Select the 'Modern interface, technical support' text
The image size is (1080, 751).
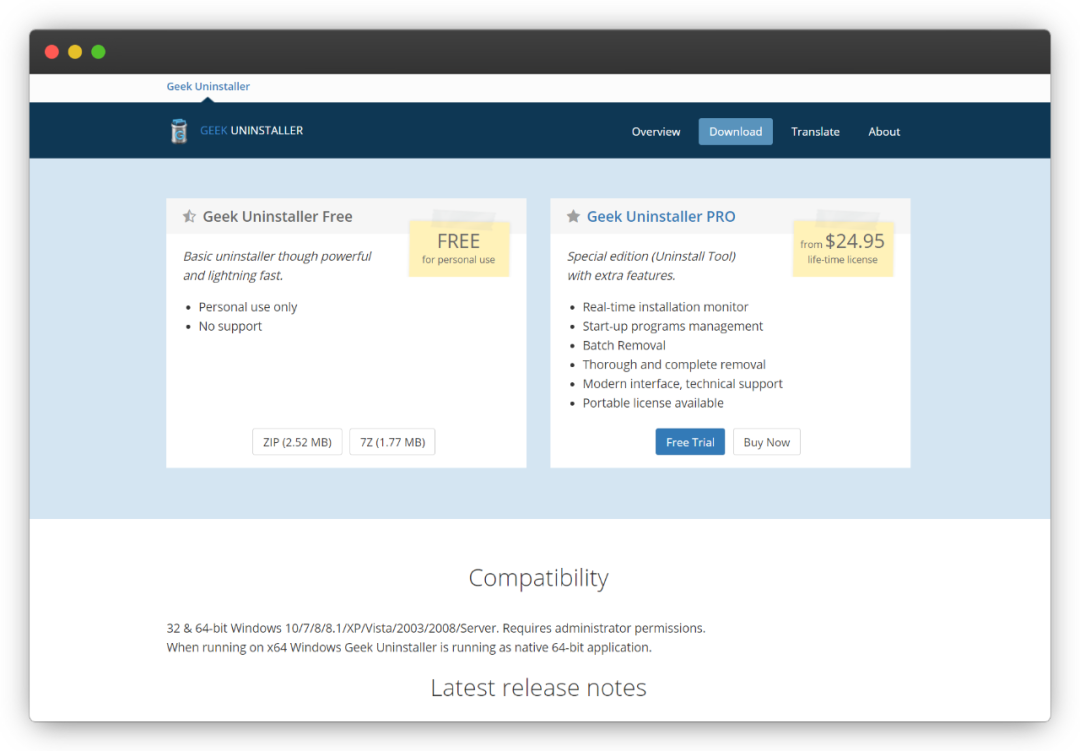683,384
